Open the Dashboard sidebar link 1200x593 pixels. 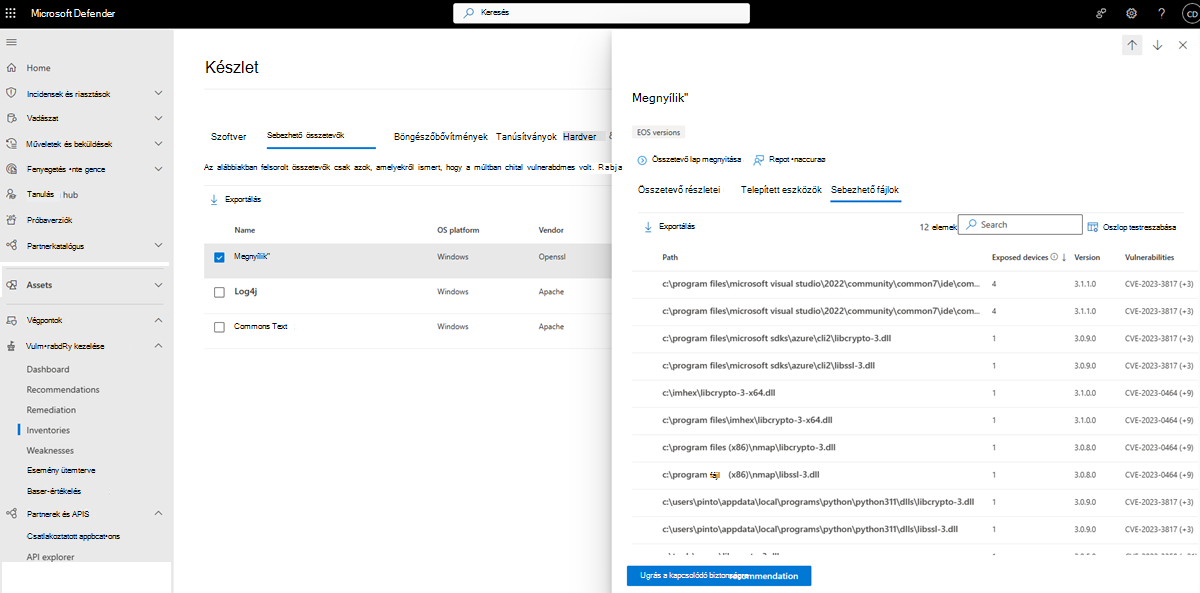tap(48, 370)
